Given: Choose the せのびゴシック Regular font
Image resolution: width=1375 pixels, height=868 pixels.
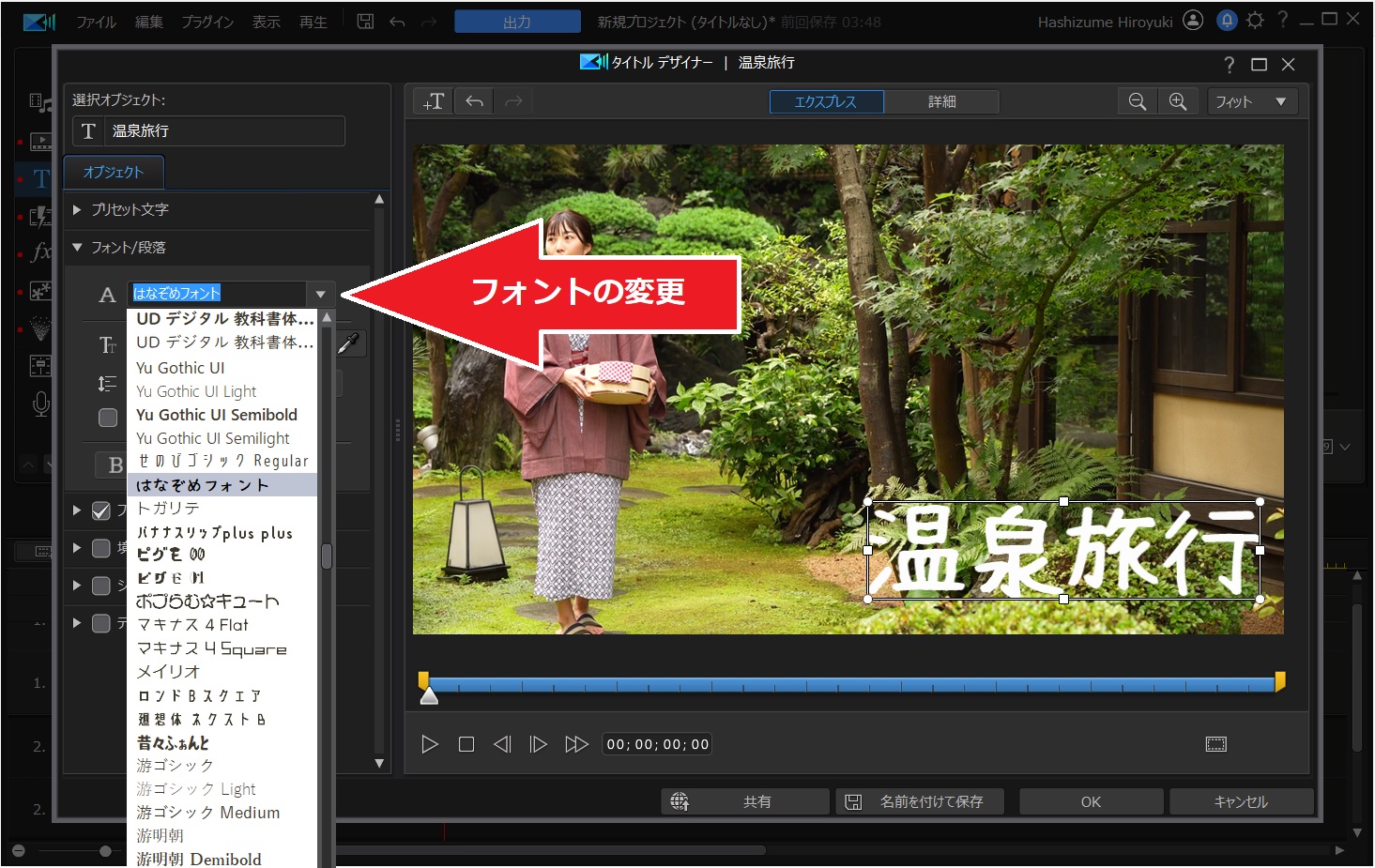Looking at the screenshot, I should tap(222, 461).
